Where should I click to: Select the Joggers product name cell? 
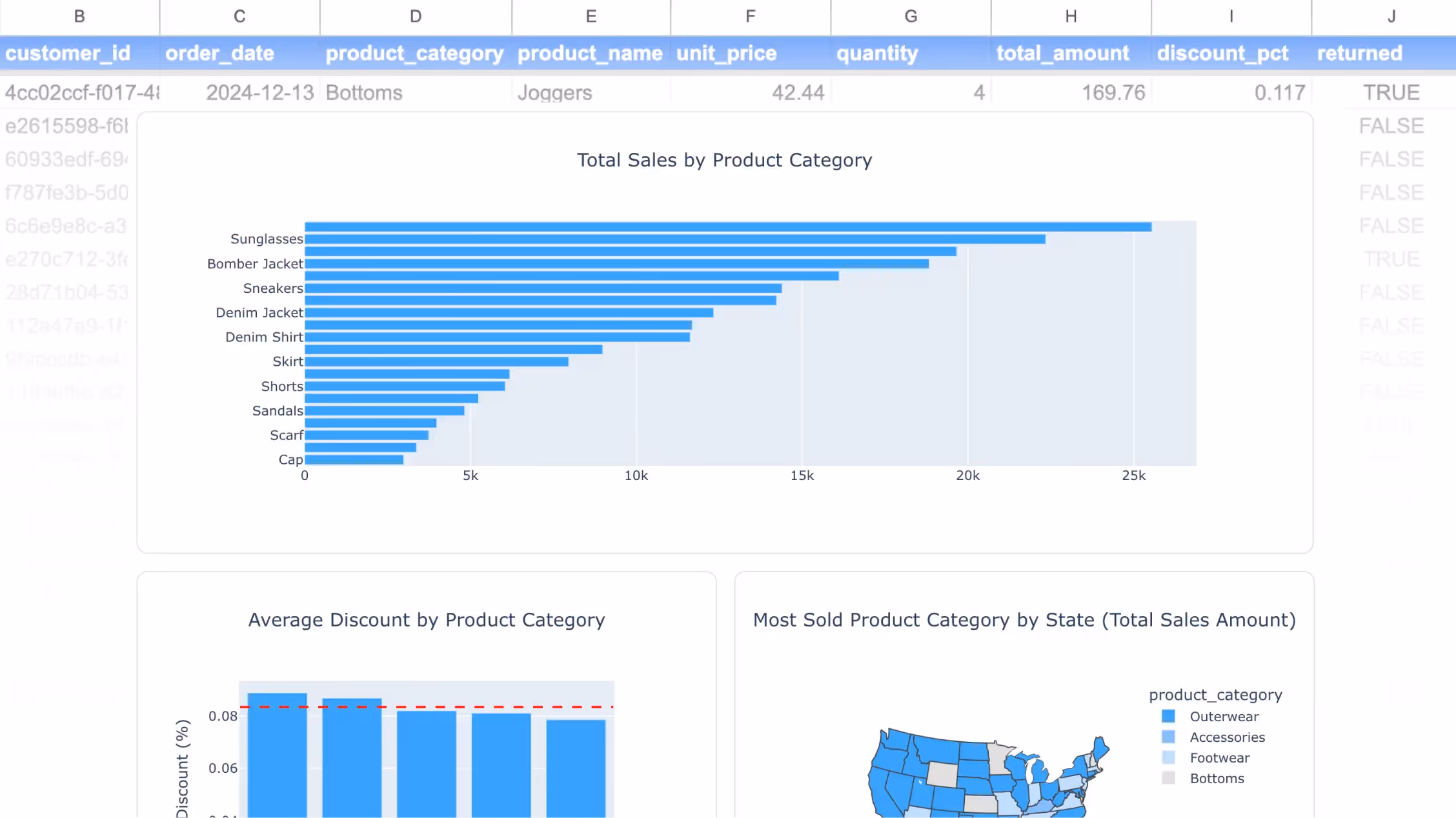pos(591,92)
